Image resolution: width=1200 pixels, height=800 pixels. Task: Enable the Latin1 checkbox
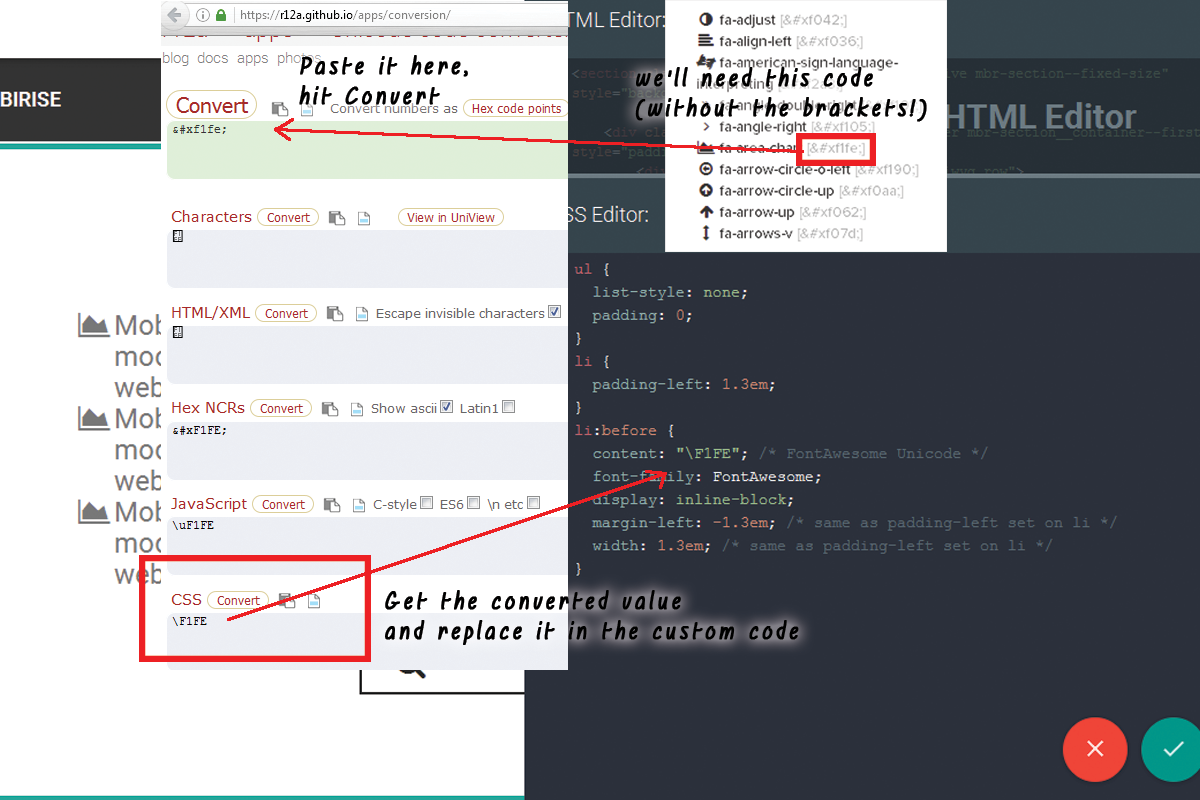(x=509, y=407)
